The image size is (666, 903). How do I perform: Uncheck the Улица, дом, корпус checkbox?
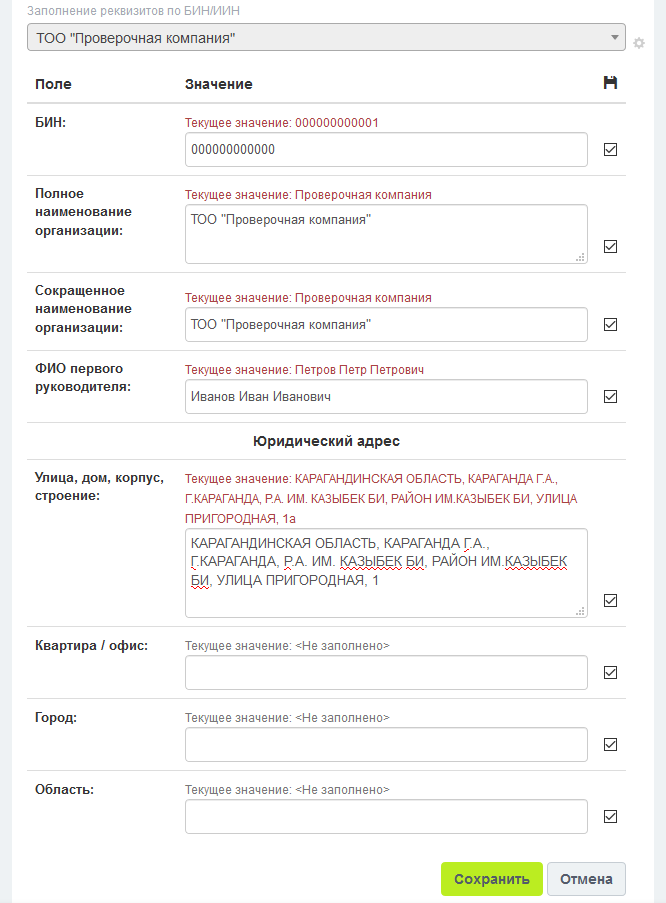tap(610, 600)
